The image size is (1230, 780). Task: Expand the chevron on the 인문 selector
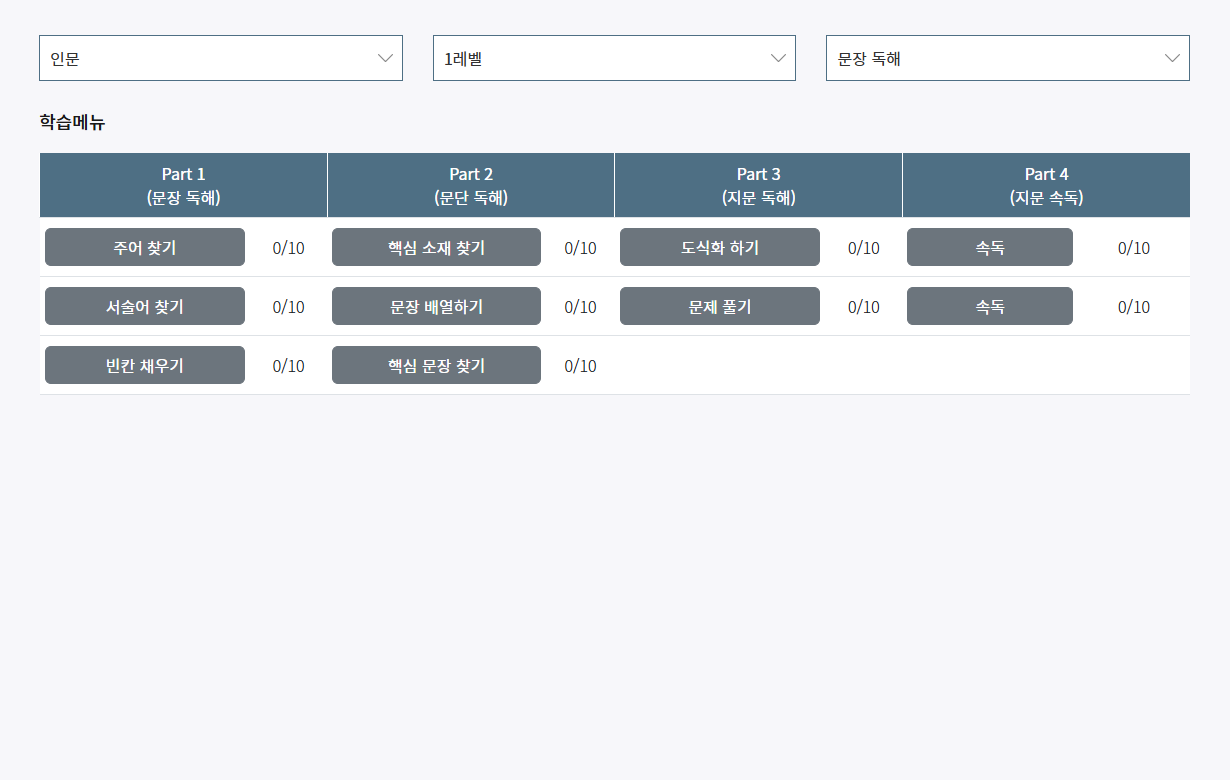click(x=385, y=57)
